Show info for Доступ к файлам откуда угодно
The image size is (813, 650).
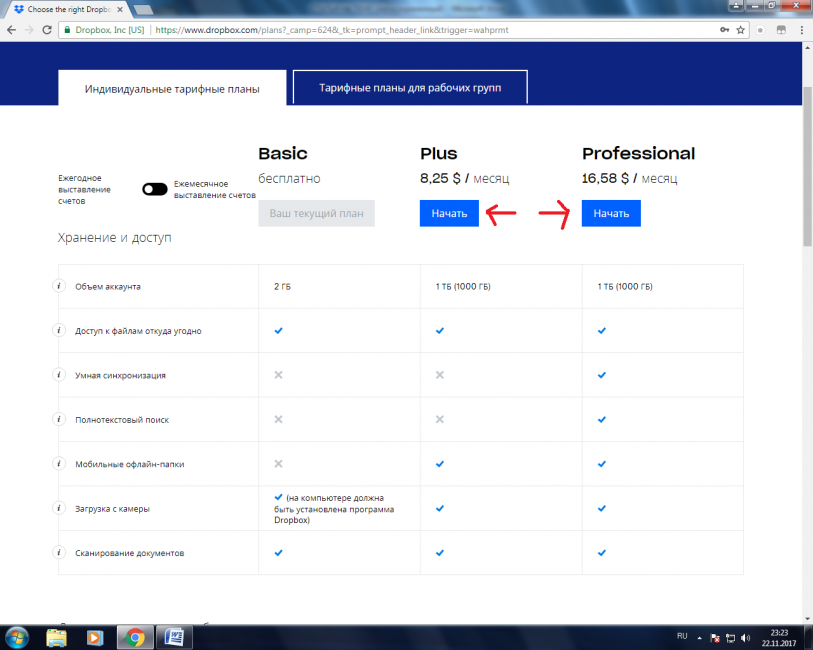(x=59, y=330)
